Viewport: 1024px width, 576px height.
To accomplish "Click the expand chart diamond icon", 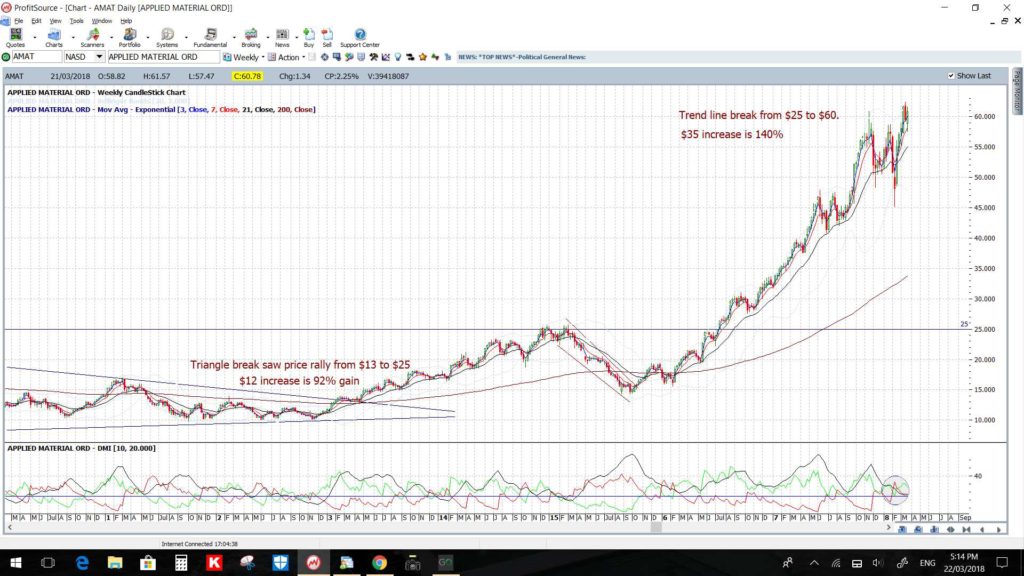I will pos(950,530).
